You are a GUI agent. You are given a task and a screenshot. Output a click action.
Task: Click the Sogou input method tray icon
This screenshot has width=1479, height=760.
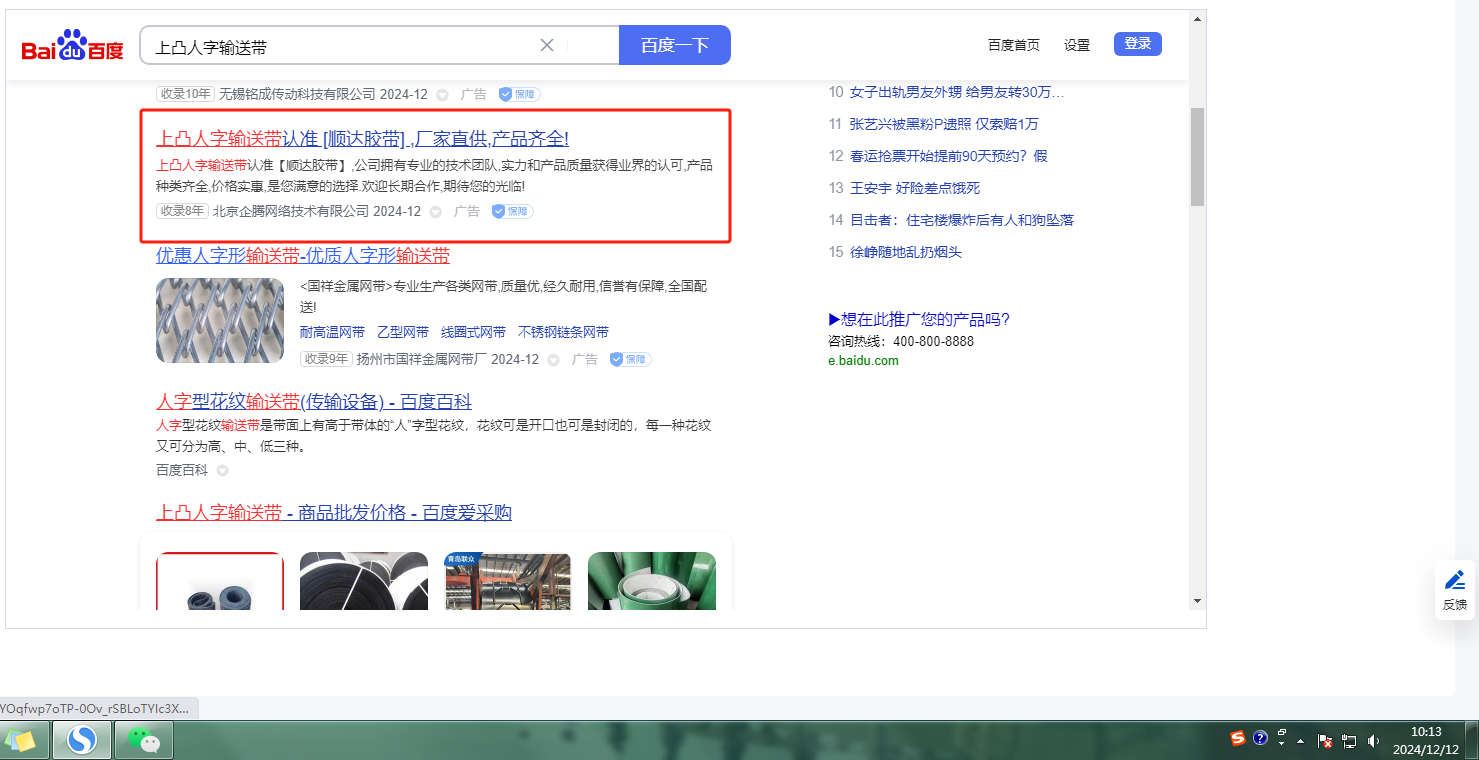[x=1238, y=739]
